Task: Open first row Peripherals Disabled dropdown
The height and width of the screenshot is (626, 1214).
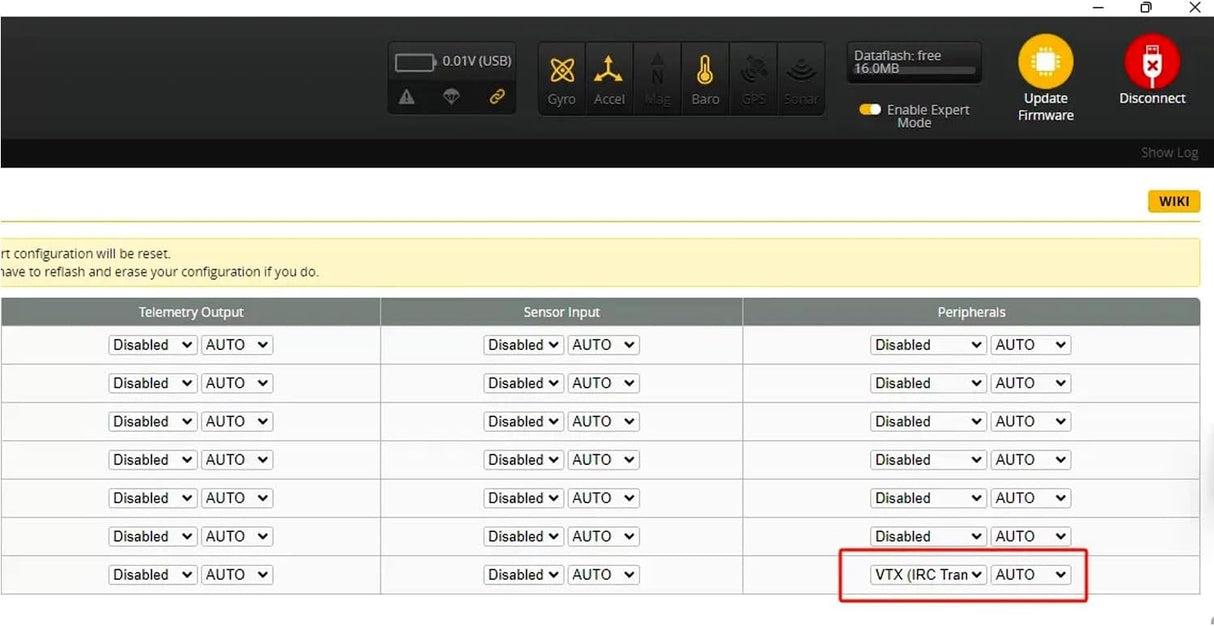Action: (x=928, y=345)
